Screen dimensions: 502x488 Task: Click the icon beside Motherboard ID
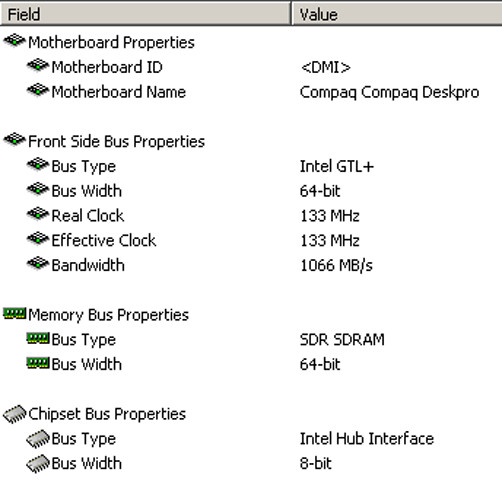pos(38,66)
